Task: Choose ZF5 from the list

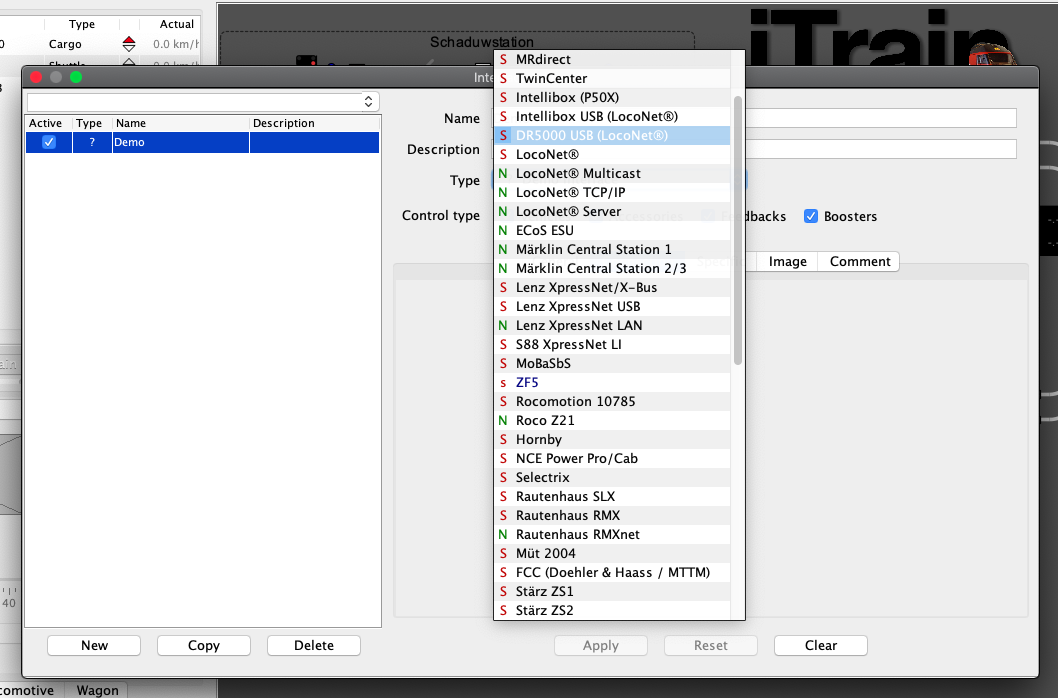Action: [x=612, y=382]
